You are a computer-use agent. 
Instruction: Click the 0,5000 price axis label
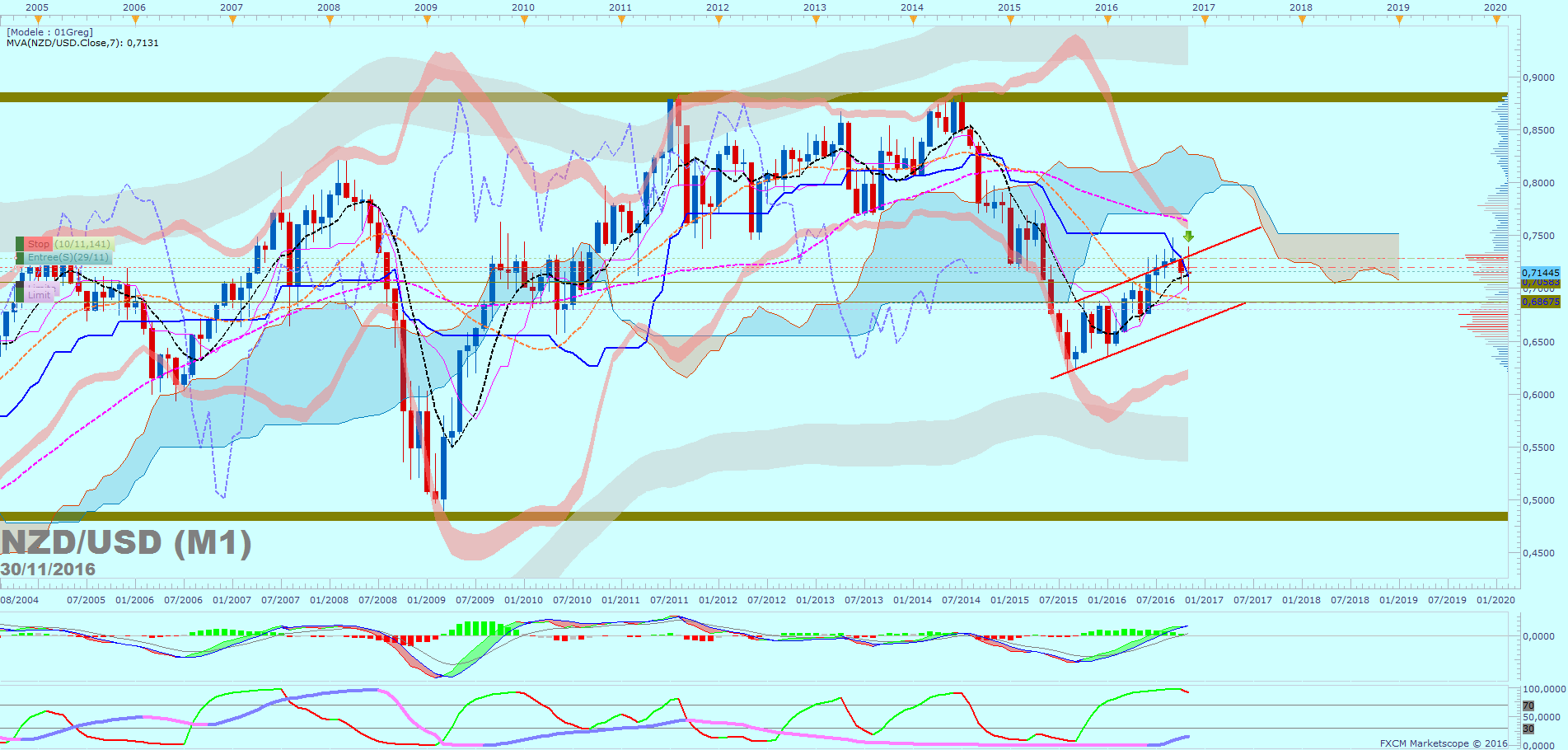click(1538, 500)
